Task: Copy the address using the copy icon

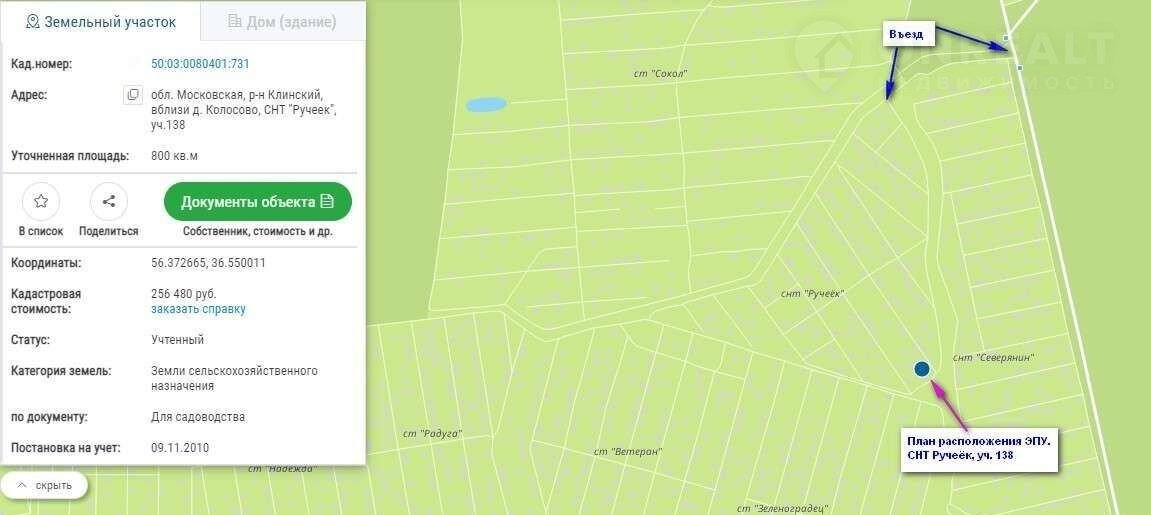Action: pos(133,95)
